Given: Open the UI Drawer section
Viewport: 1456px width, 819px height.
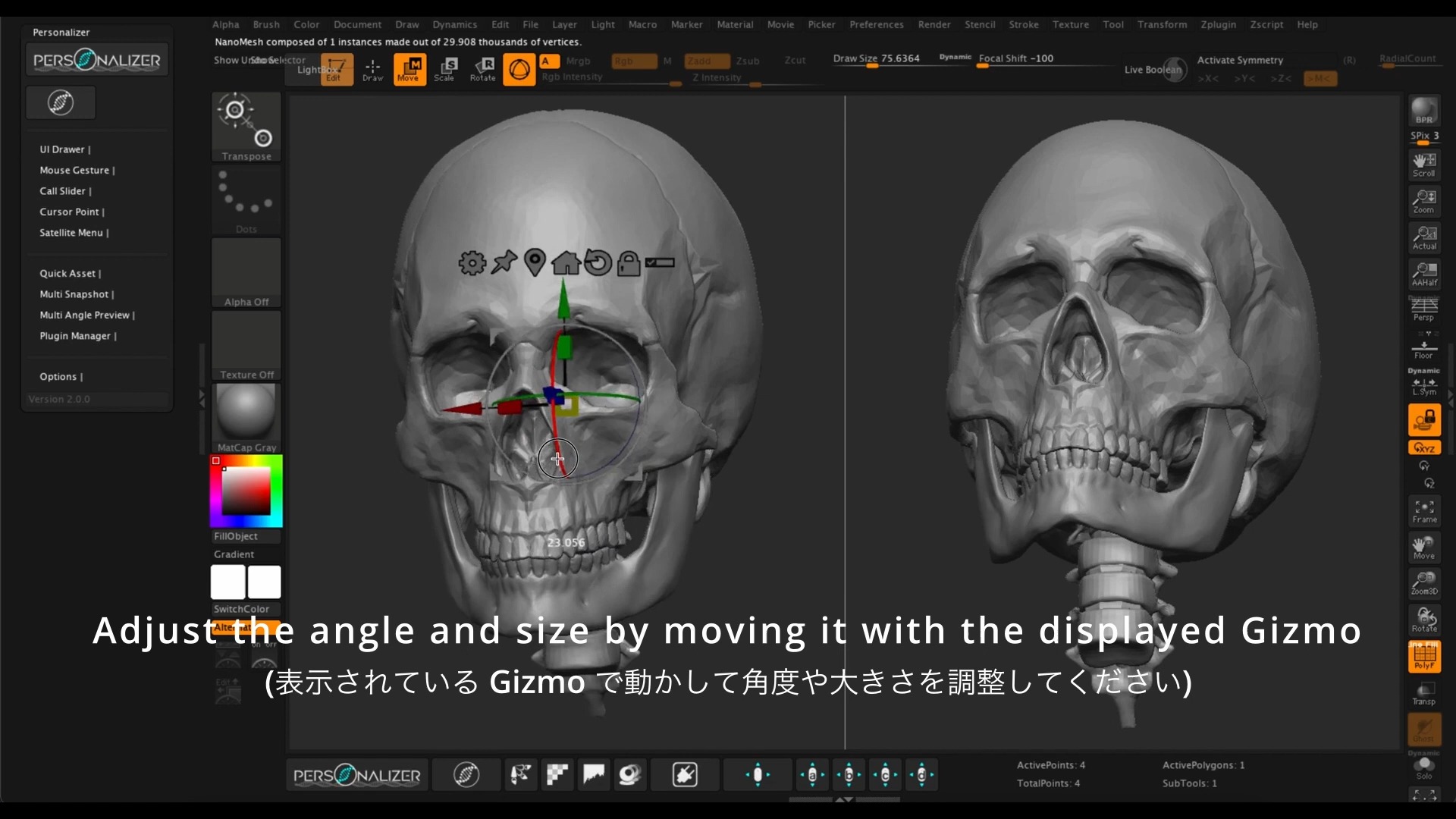Looking at the screenshot, I should pyautogui.click(x=64, y=149).
